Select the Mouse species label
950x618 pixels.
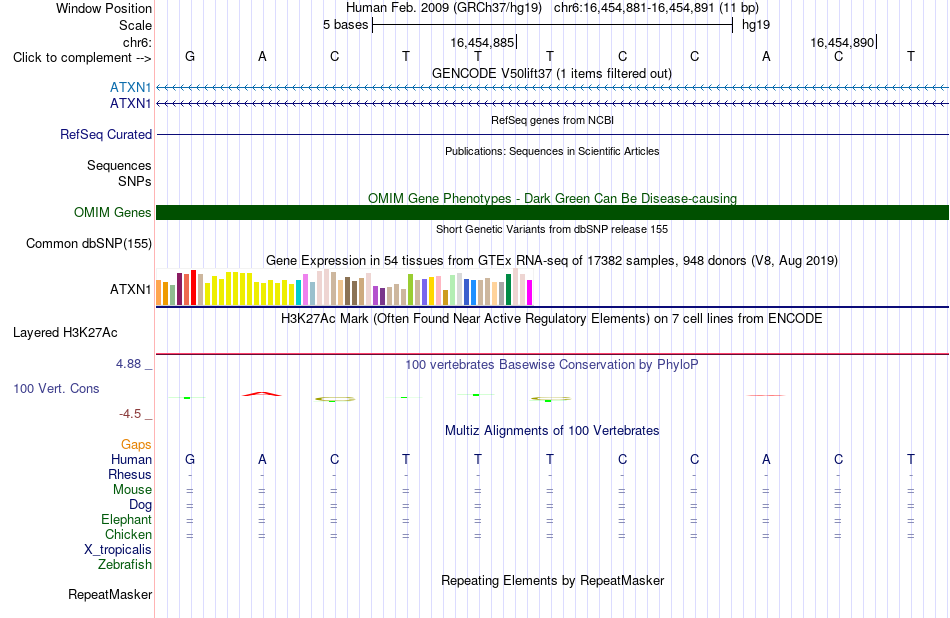132,490
